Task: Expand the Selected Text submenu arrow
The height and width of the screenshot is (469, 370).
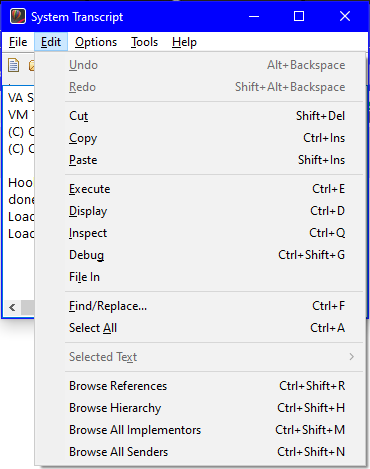Action: tap(351, 357)
